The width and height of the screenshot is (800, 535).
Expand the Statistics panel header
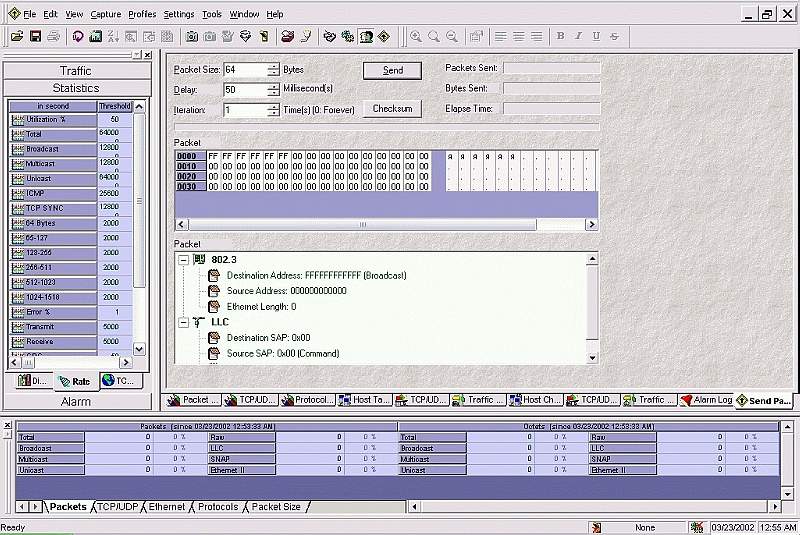(x=77, y=88)
